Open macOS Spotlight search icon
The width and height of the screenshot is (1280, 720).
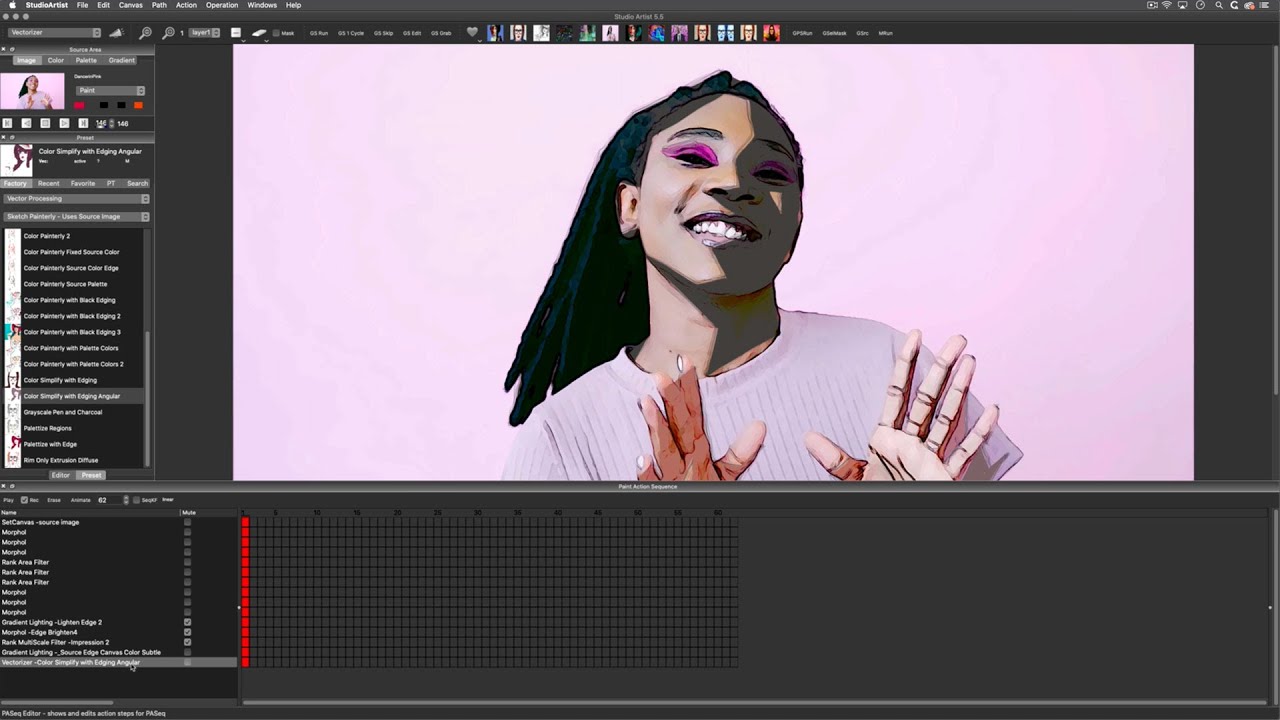coord(1218,5)
